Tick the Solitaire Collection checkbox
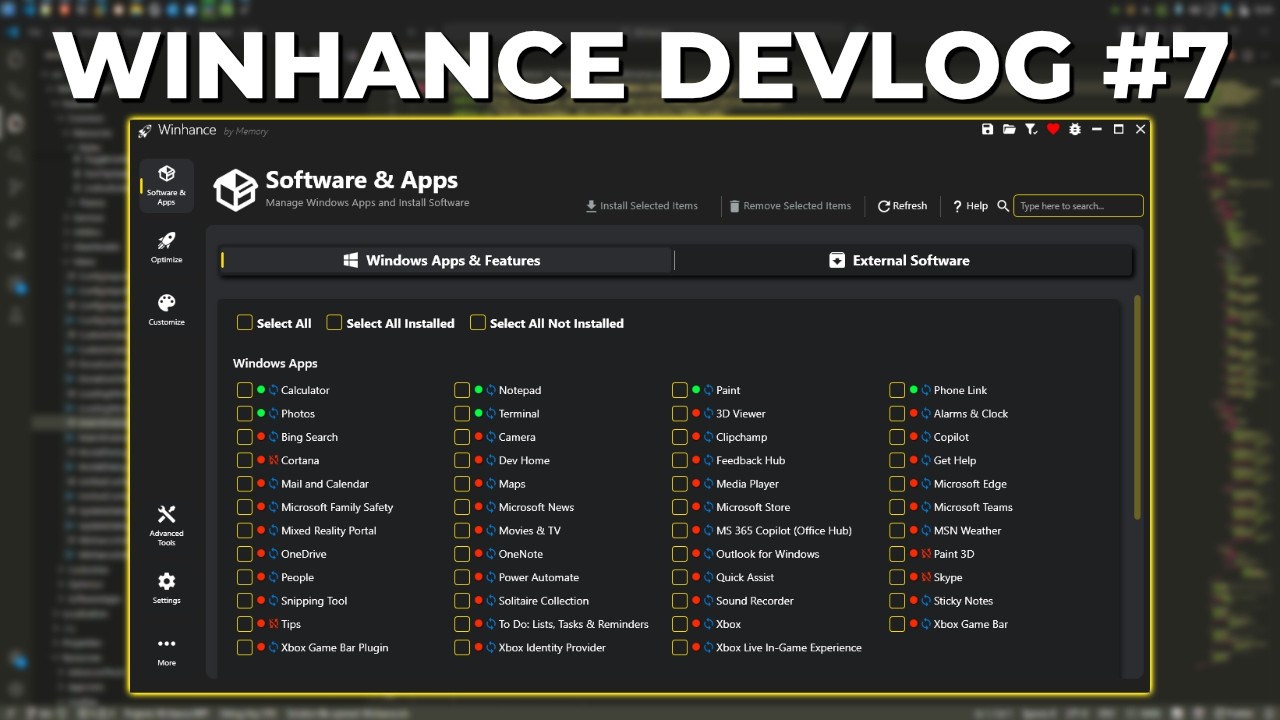 point(462,601)
